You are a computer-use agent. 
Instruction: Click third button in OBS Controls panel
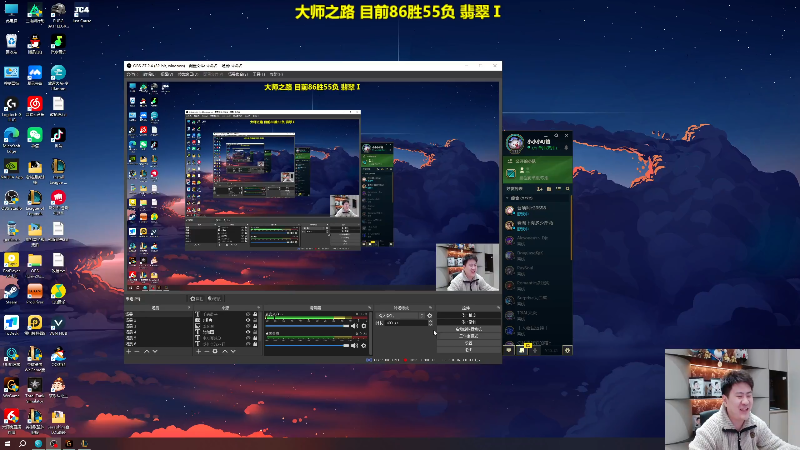pos(469,329)
